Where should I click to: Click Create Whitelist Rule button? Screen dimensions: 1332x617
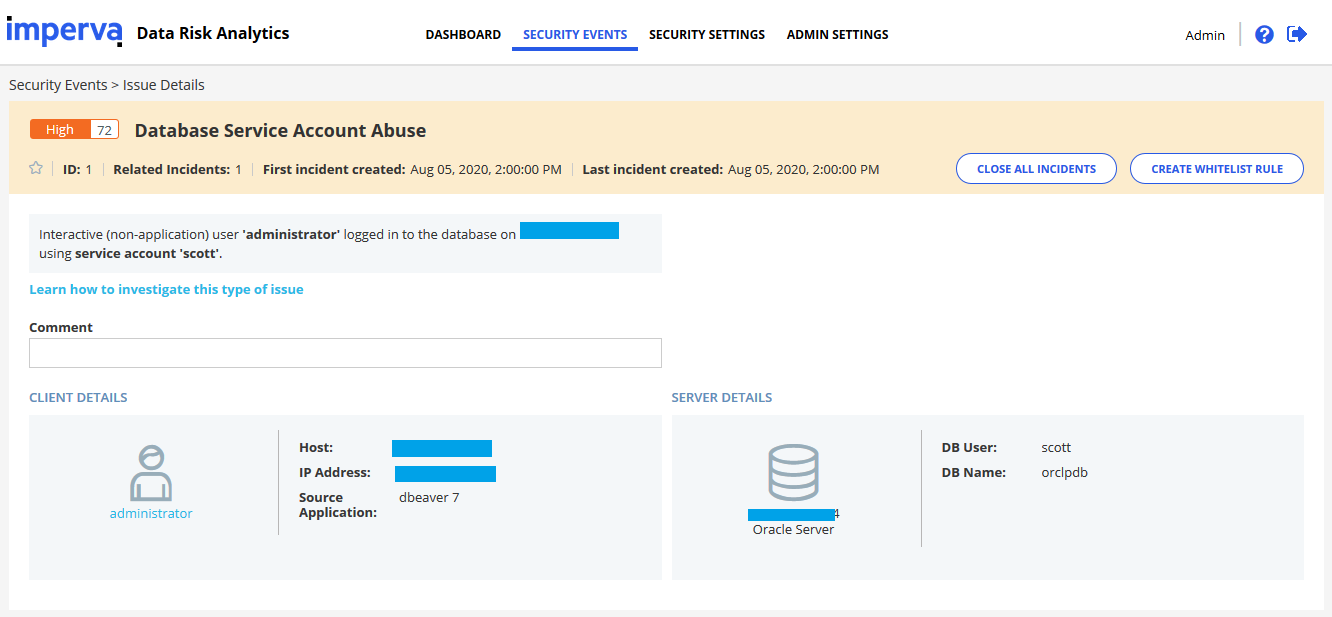click(1217, 169)
